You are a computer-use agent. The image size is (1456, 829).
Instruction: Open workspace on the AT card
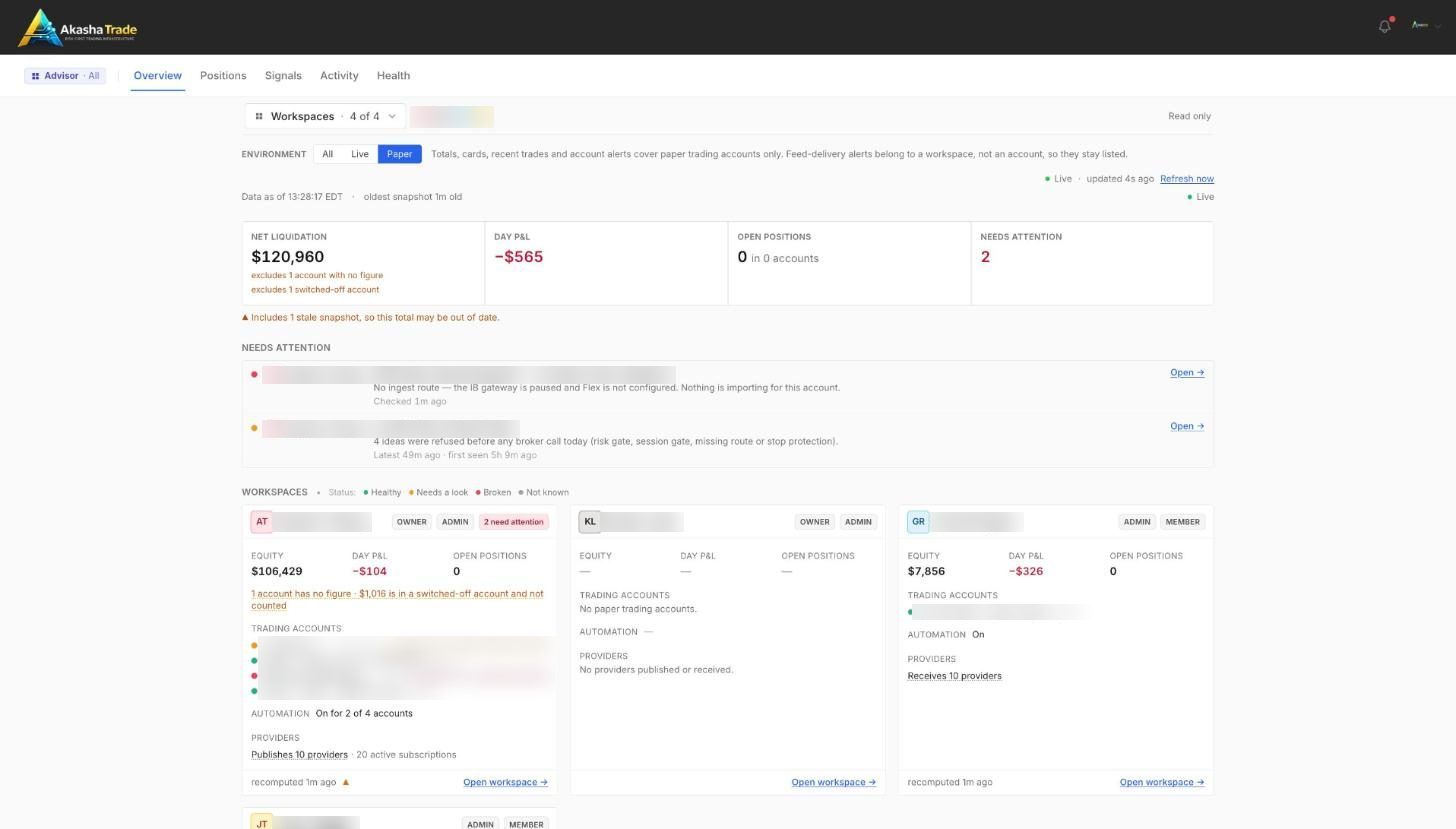pyautogui.click(x=505, y=783)
